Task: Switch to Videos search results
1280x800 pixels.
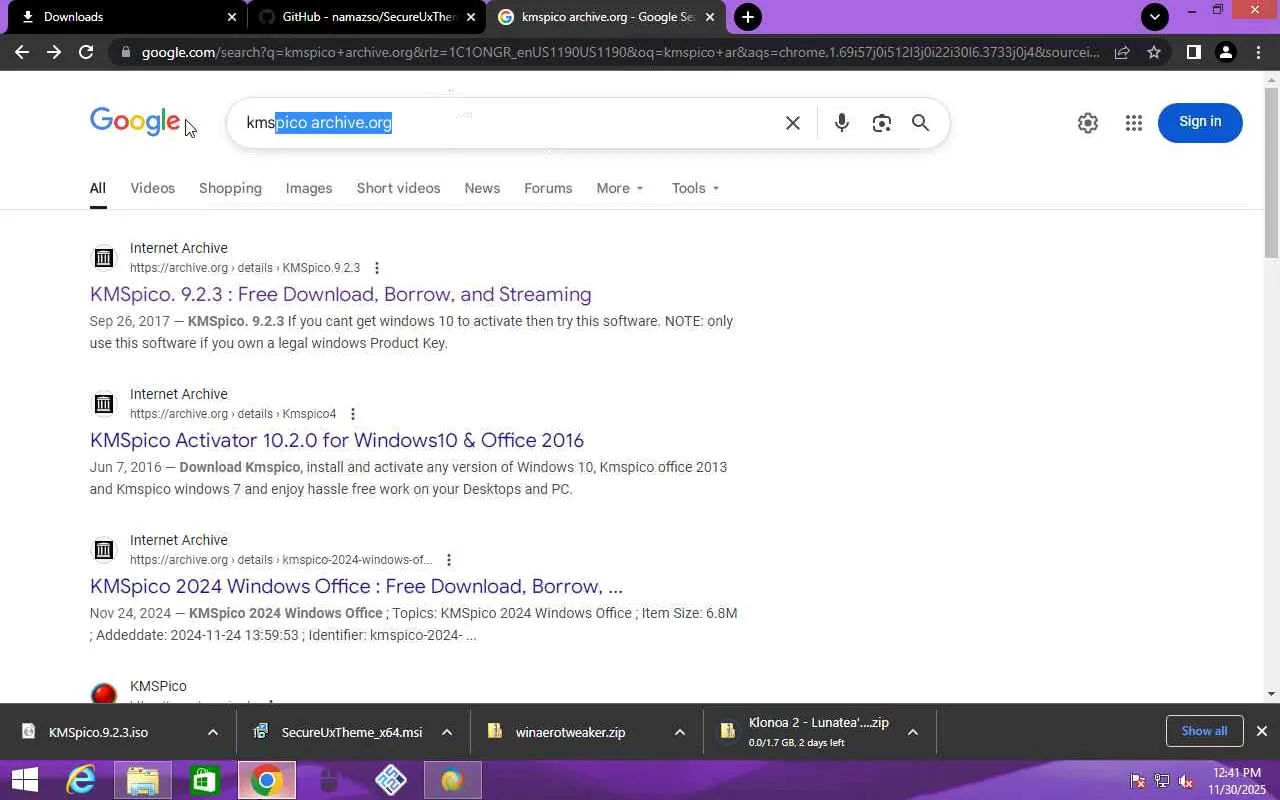Action: point(152,188)
